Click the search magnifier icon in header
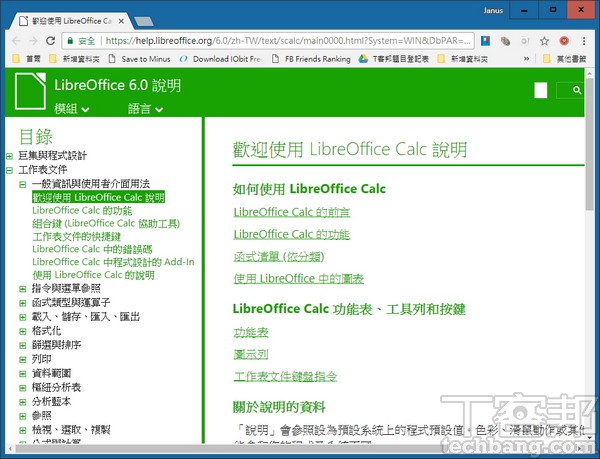 coord(577,90)
